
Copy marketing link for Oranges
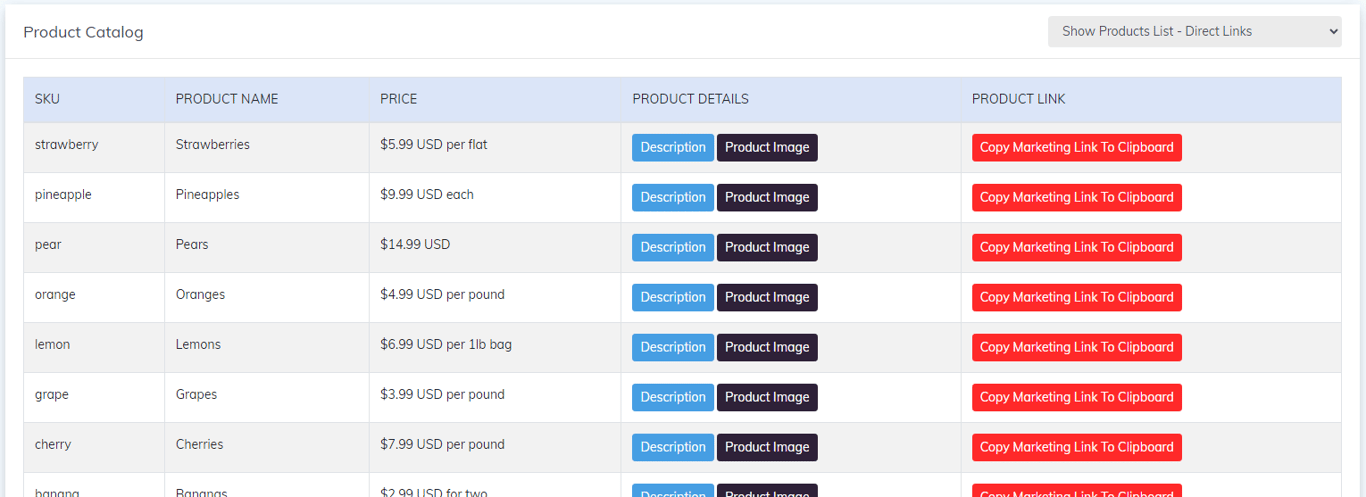(x=1077, y=298)
